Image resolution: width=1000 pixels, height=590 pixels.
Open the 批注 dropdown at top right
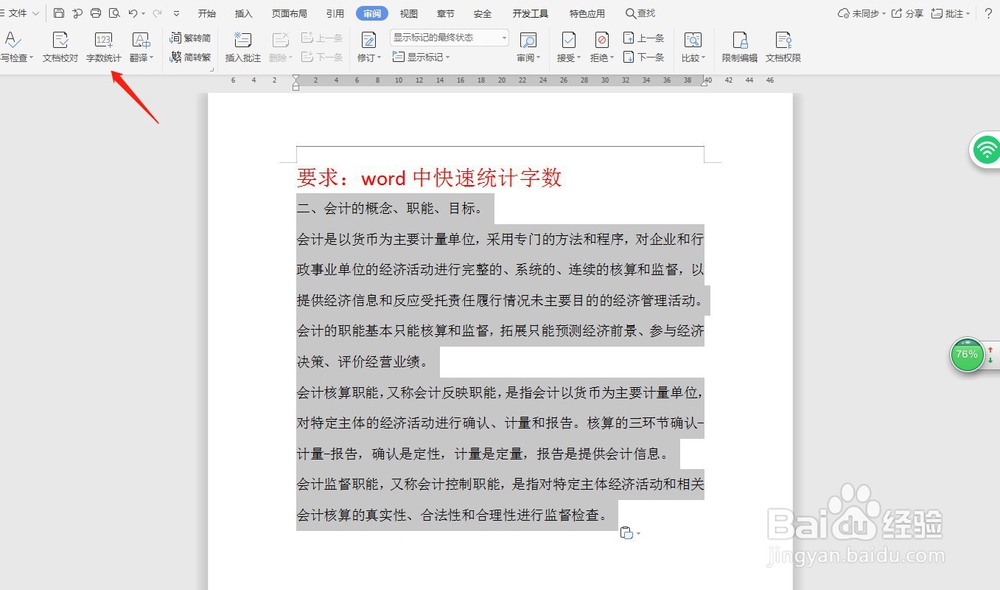pyautogui.click(x=950, y=13)
